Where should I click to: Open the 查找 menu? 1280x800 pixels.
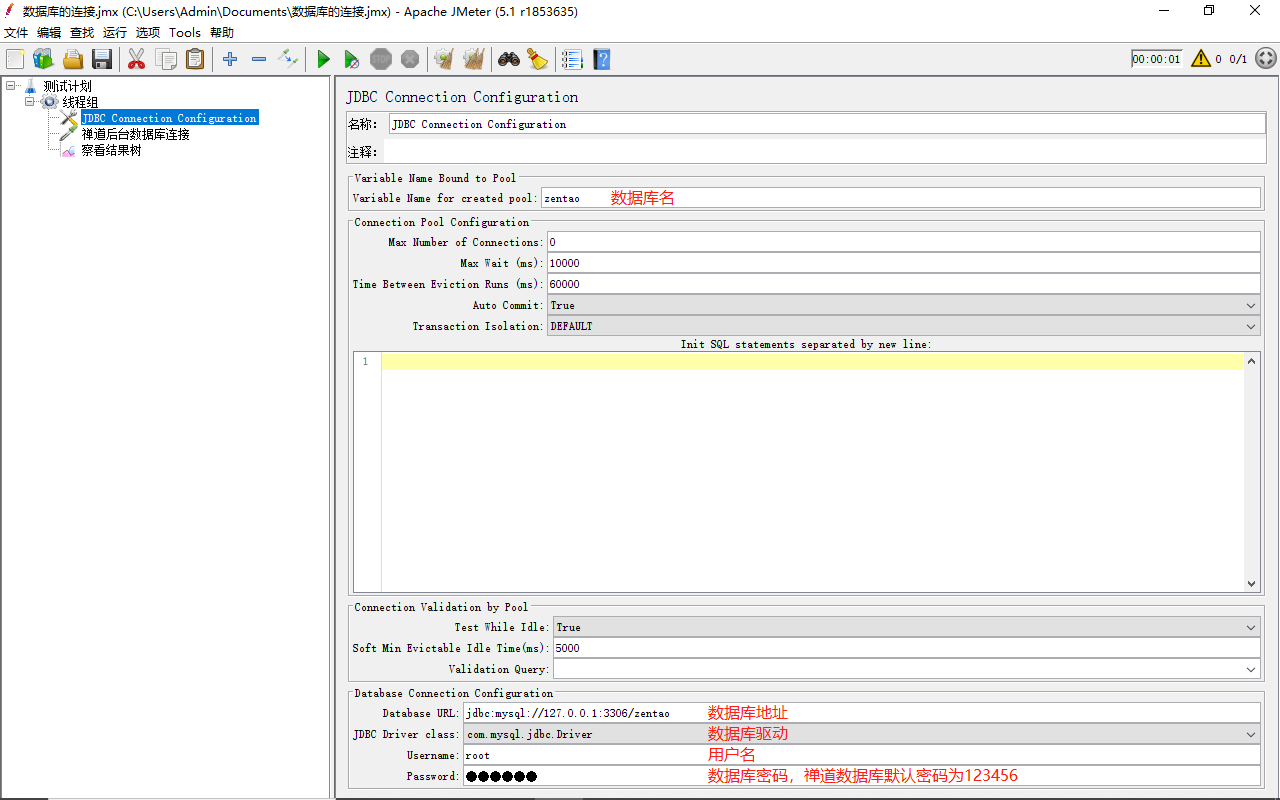click(x=82, y=33)
